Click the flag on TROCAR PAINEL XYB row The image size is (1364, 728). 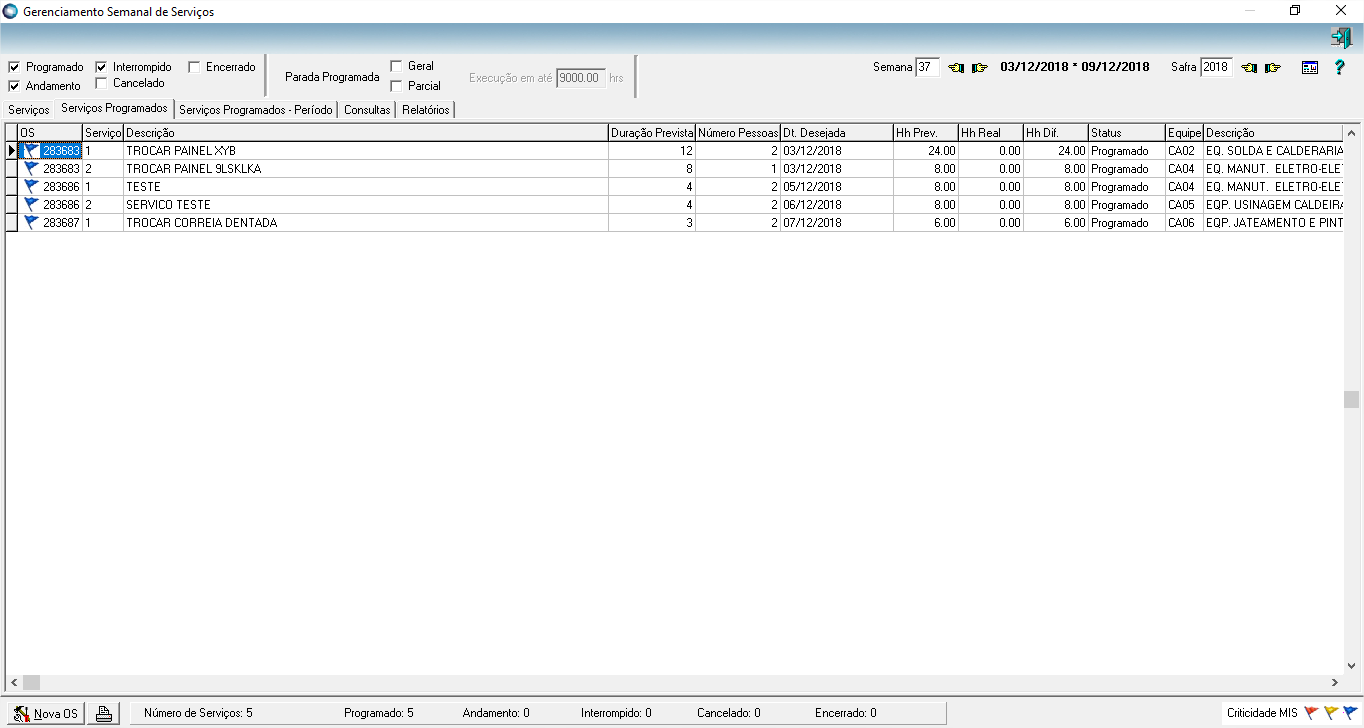pos(31,151)
